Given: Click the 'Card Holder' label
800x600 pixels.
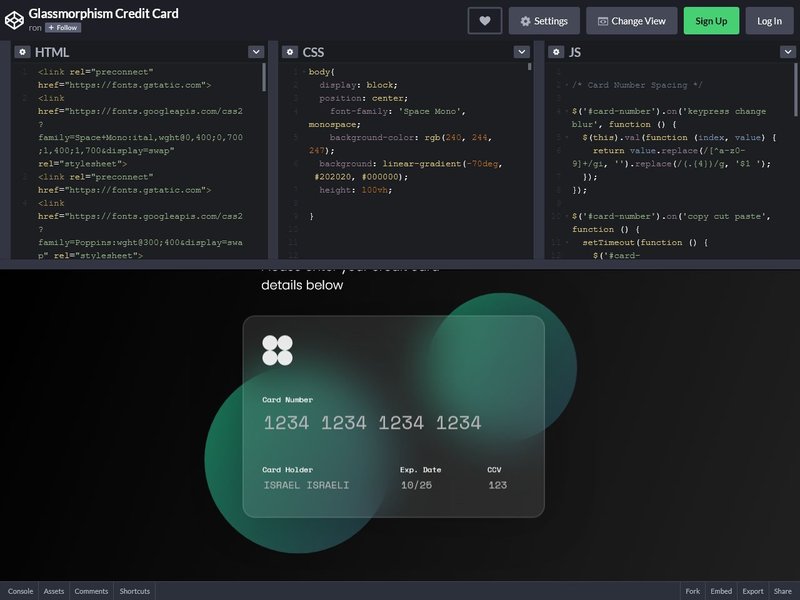Looking at the screenshot, I should tap(288, 470).
